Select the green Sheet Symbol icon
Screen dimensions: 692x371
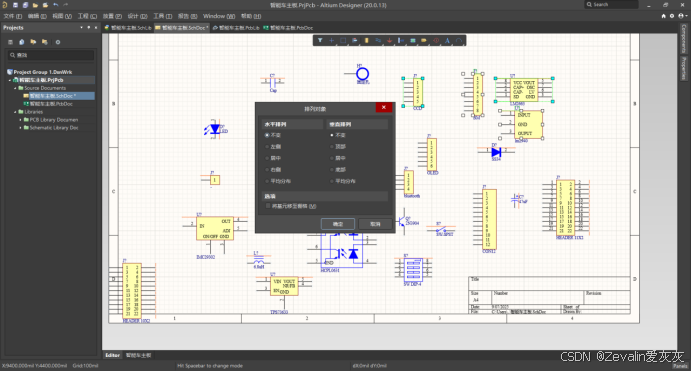click(x=413, y=41)
